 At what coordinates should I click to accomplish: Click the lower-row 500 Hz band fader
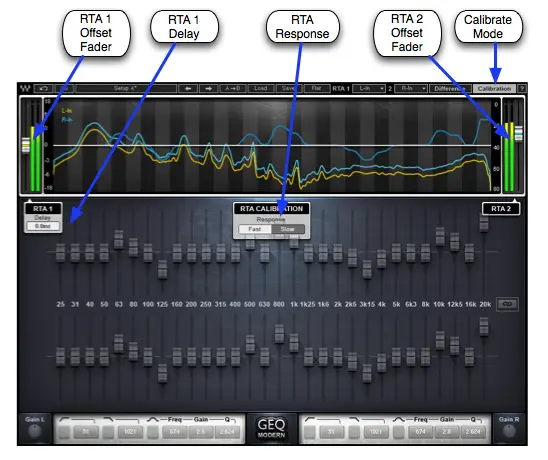click(250, 344)
